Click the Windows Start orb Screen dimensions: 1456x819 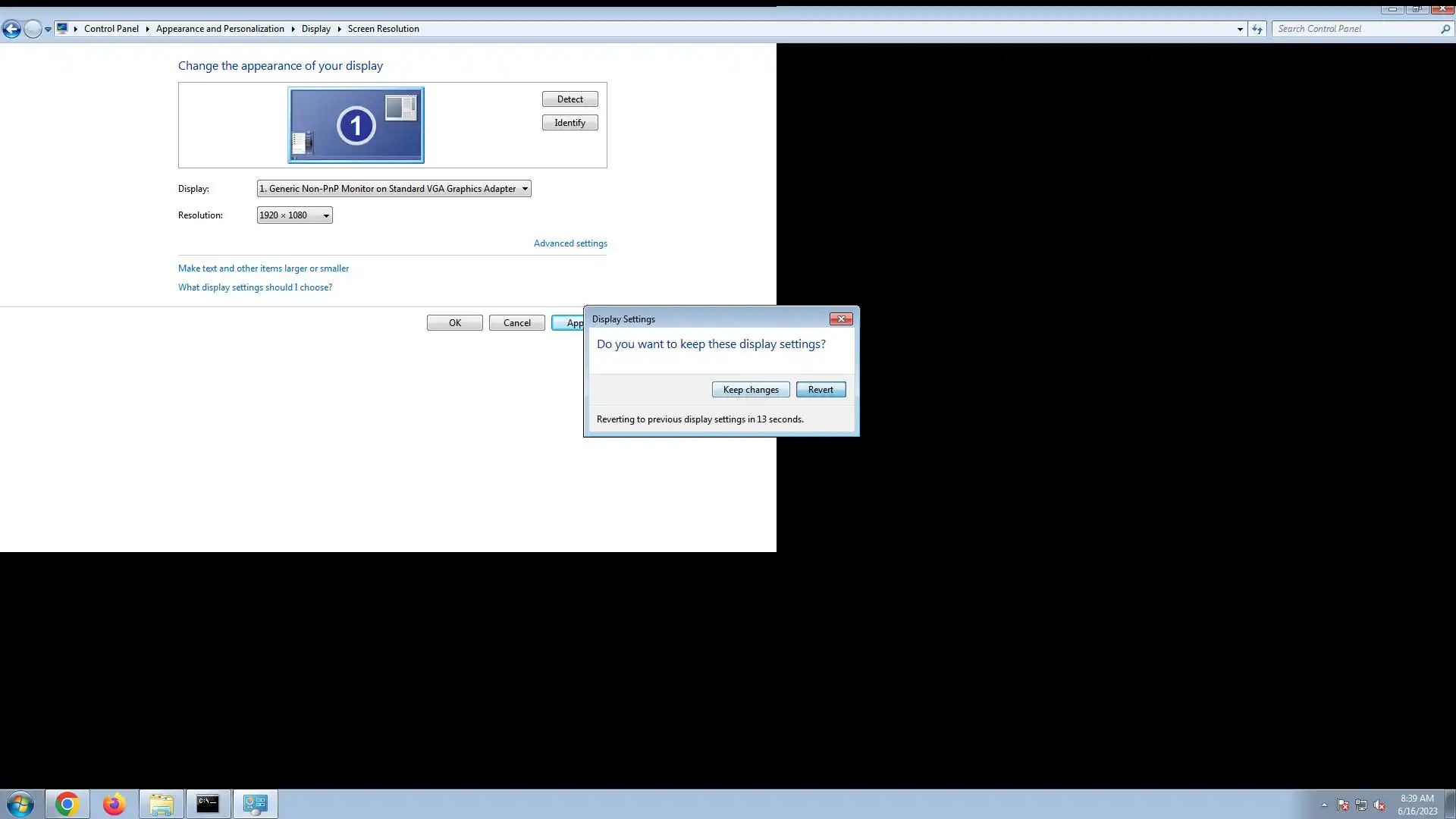pos(20,804)
